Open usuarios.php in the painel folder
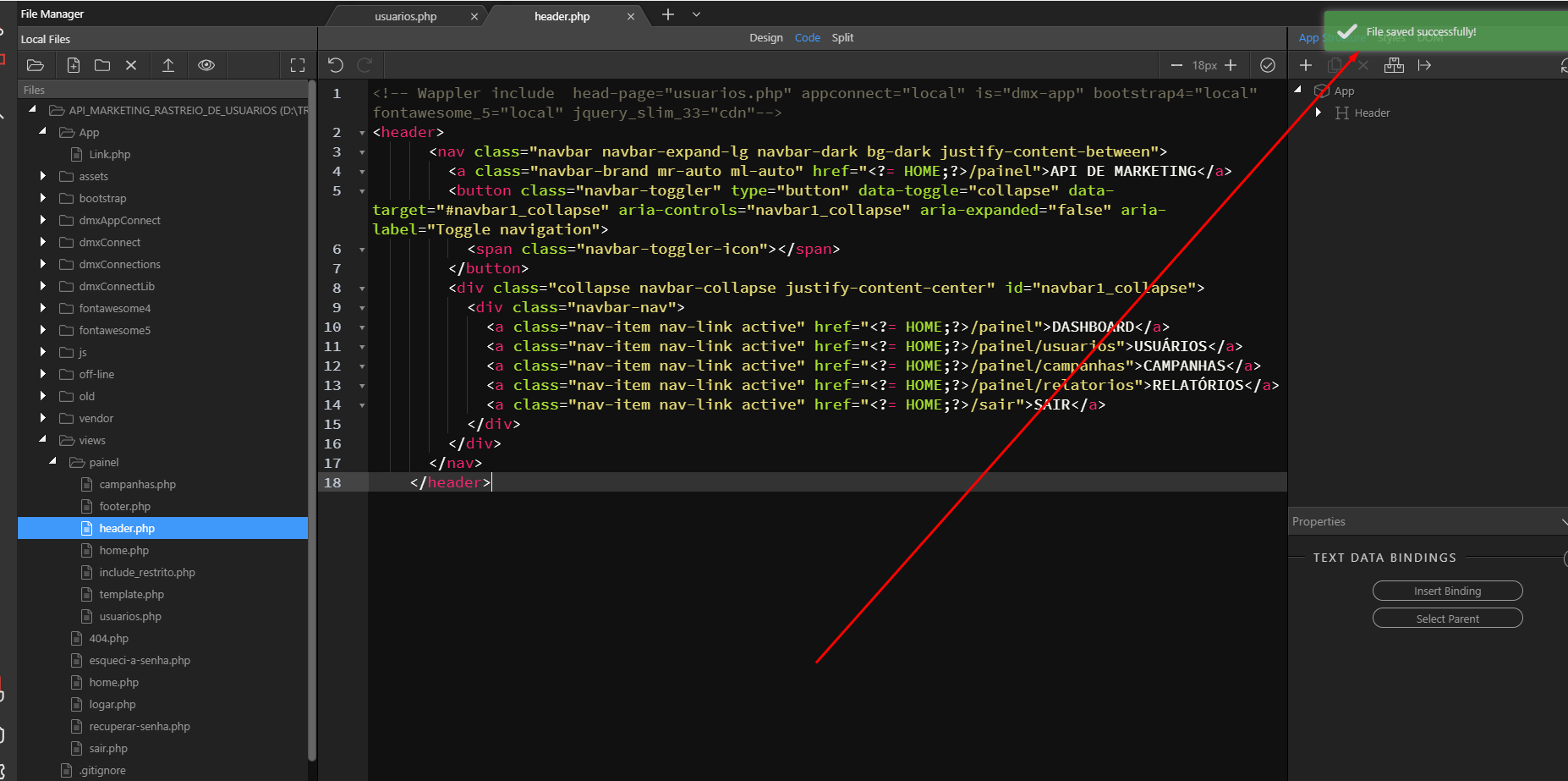The width and height of the screenshot is (1568, 781). click(130, 616)
